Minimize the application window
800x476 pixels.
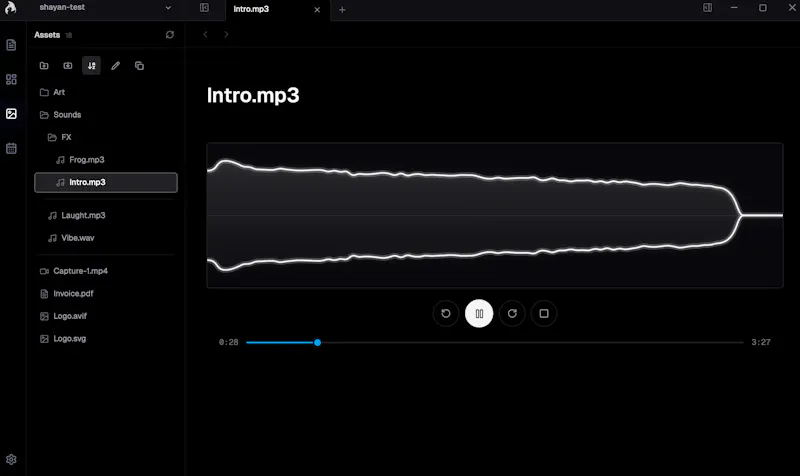pos(734,8)
